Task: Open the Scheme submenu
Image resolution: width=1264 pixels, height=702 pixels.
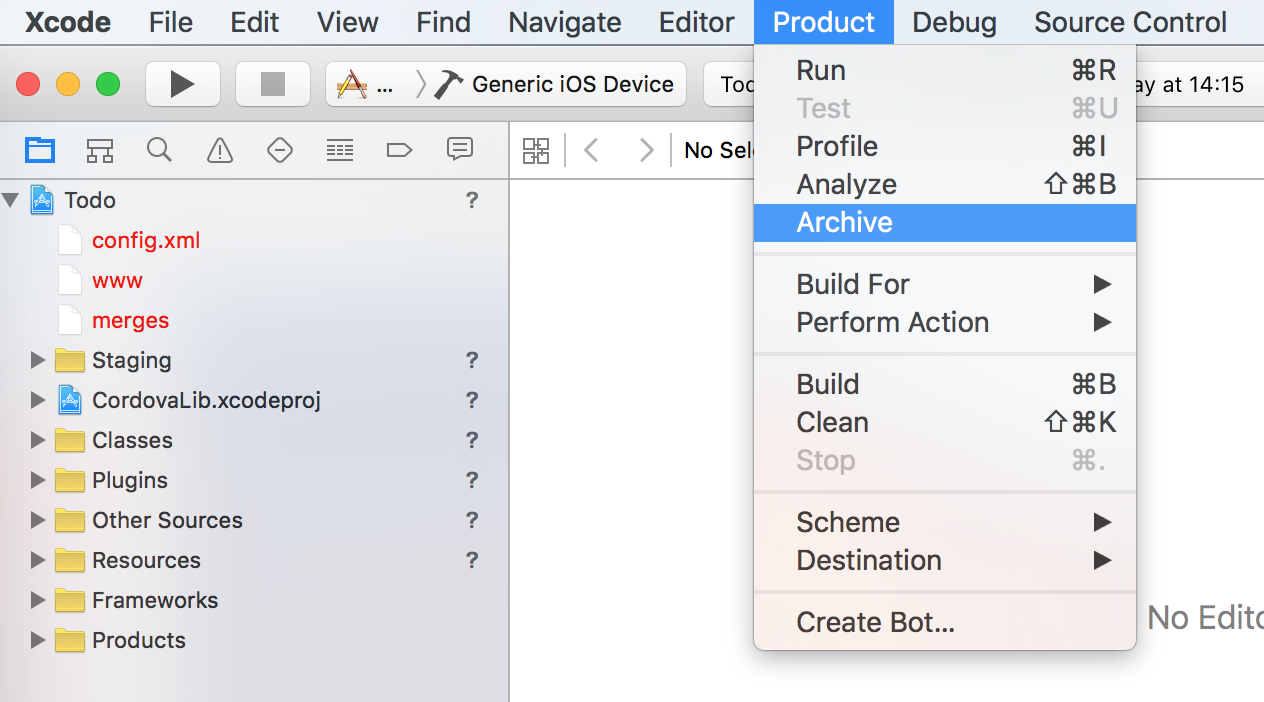Action: pyautogui.click(x=945, y=522)
